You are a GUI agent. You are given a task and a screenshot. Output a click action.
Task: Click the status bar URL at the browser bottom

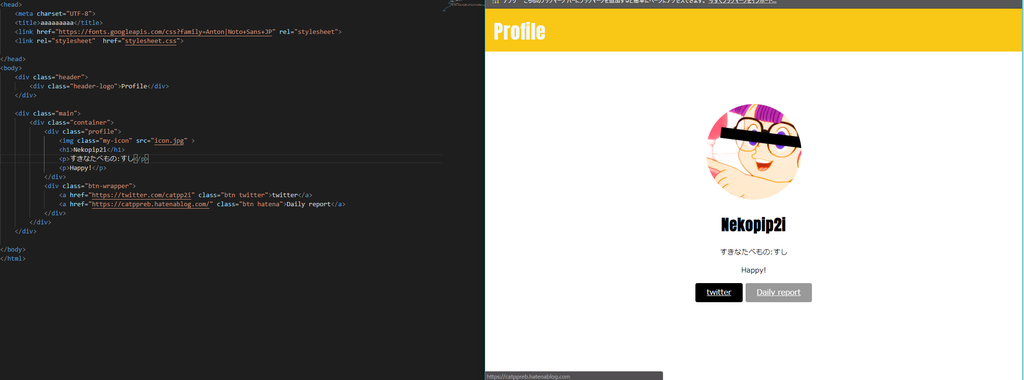click(x=528, y=377)
